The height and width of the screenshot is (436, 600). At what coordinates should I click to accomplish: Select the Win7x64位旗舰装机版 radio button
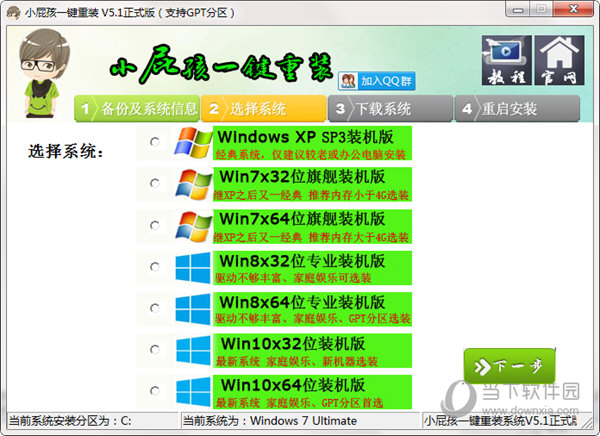(155, 225)
